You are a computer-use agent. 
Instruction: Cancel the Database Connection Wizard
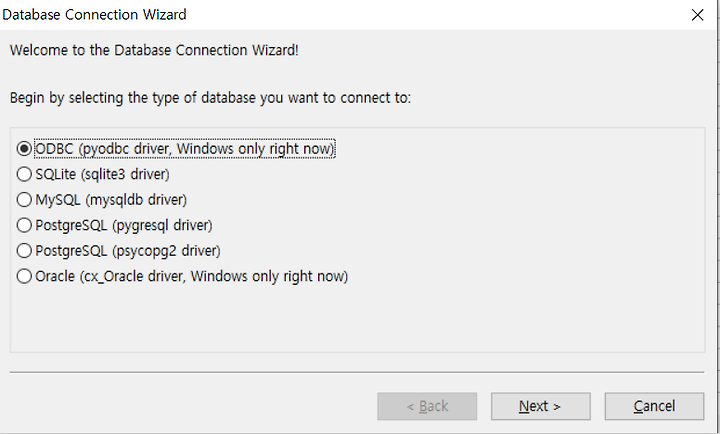coord(654,406)
